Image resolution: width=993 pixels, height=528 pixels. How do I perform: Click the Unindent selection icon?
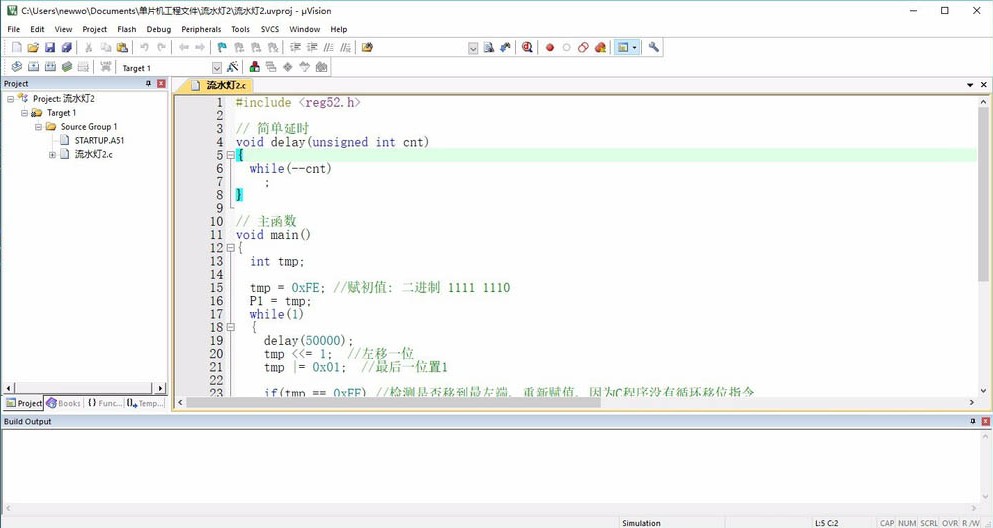click(312, 47)
